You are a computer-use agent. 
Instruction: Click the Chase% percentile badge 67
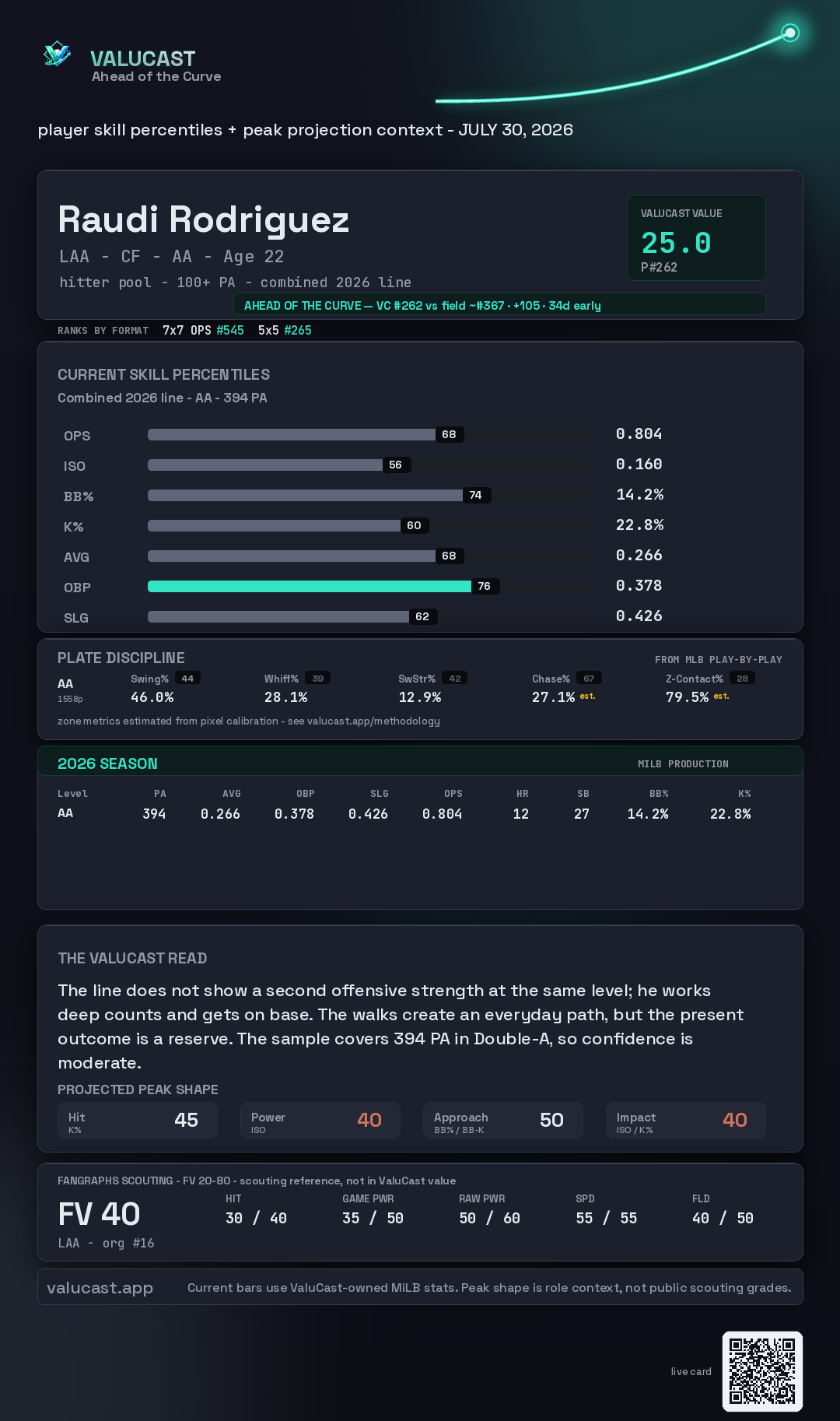coord(589,679)
